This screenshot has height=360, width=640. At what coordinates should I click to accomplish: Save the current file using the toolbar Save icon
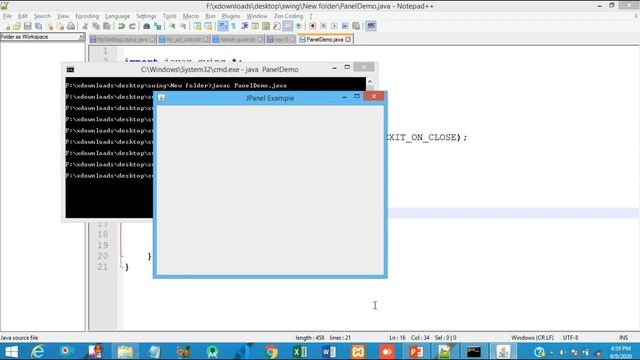(x=27, y=26)
